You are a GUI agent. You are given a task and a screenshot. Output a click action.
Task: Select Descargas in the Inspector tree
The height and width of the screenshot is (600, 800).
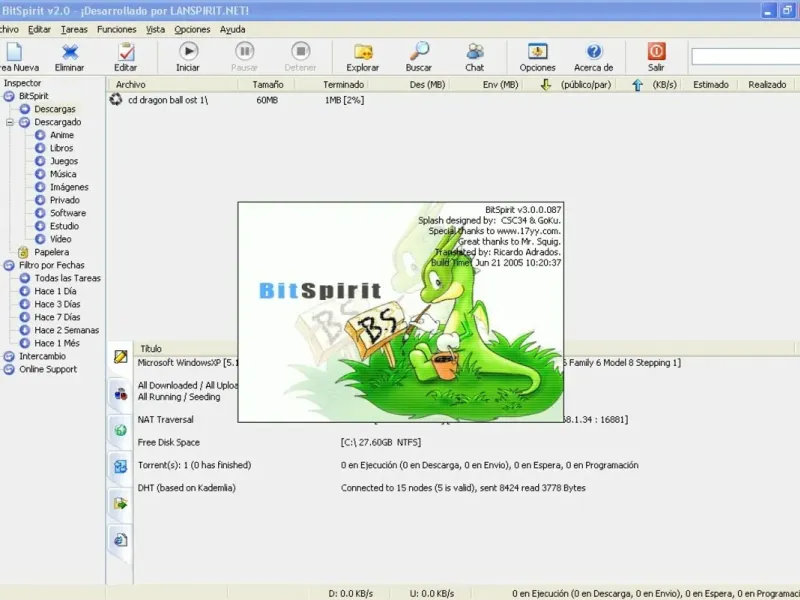pyautogui.click(x=55, y=109)
